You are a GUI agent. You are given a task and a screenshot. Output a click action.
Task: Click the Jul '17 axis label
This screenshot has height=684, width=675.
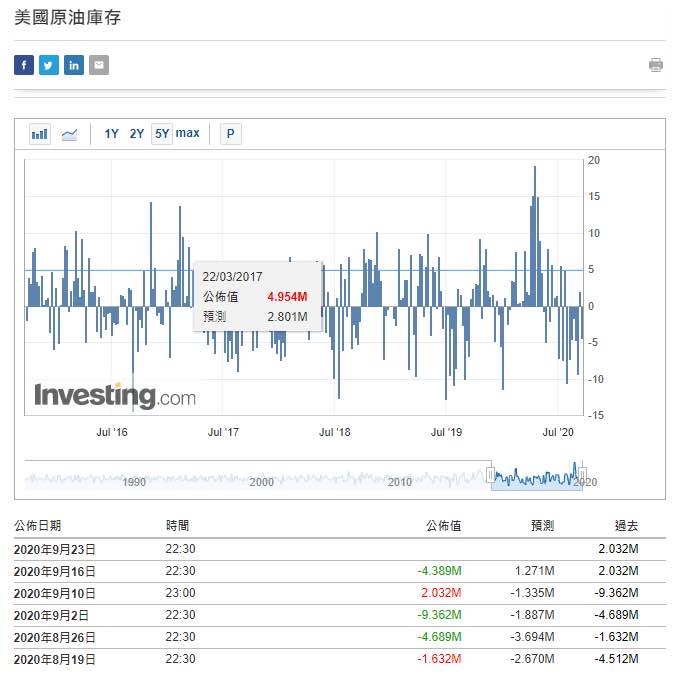pyautogui.click(x=223, y=432)
